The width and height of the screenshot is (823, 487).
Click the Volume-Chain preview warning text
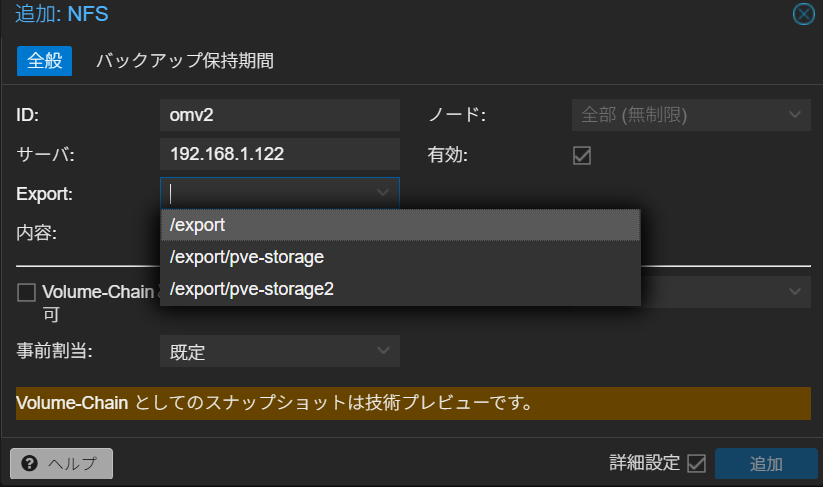point(275,403)
